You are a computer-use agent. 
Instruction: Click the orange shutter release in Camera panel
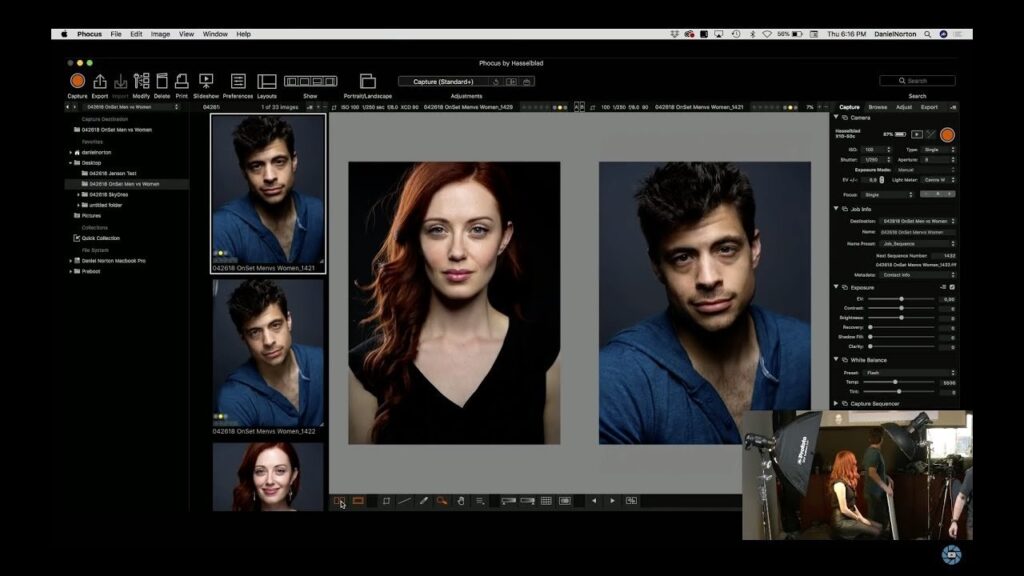pyautogui.click(x=947, y=135)
